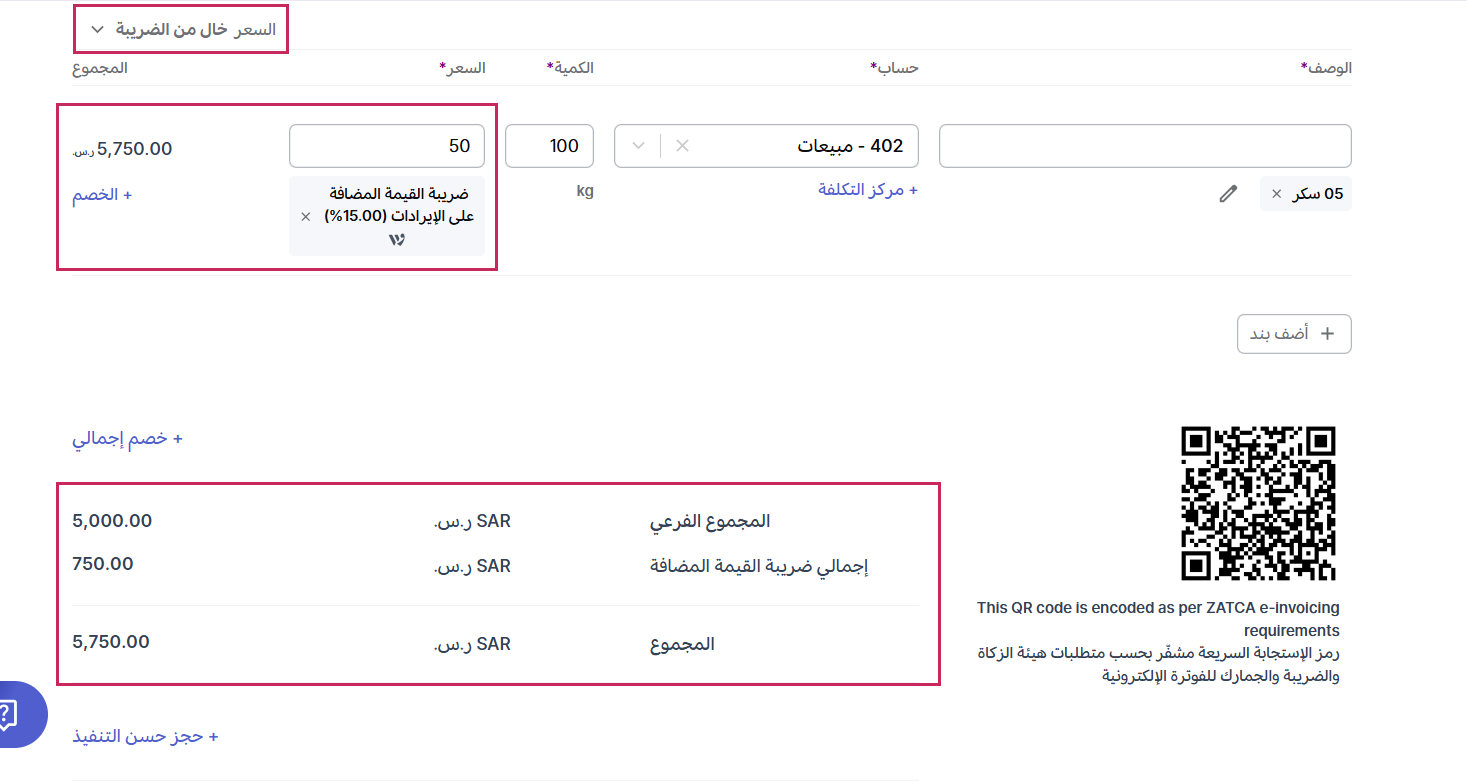Click the 5,000.00 subtotal amount
Screen dimensions: 1467x781
(x=112, y=521)
